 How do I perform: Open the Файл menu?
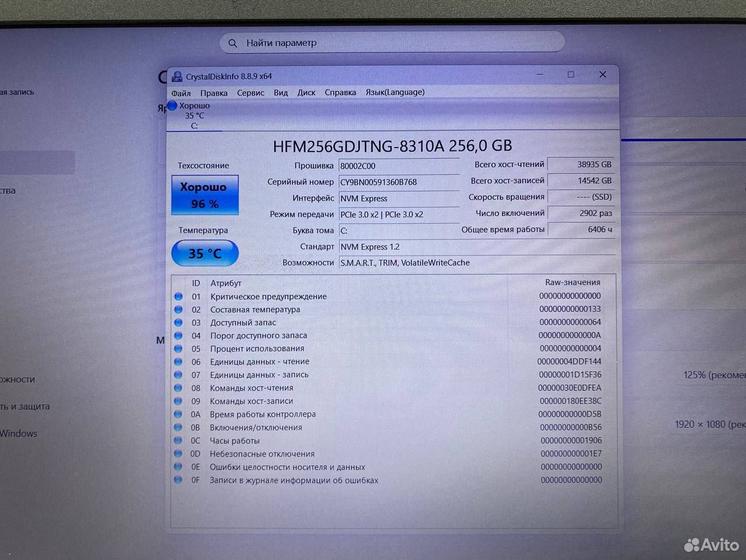pyautogui.click(x=181, y=92)
